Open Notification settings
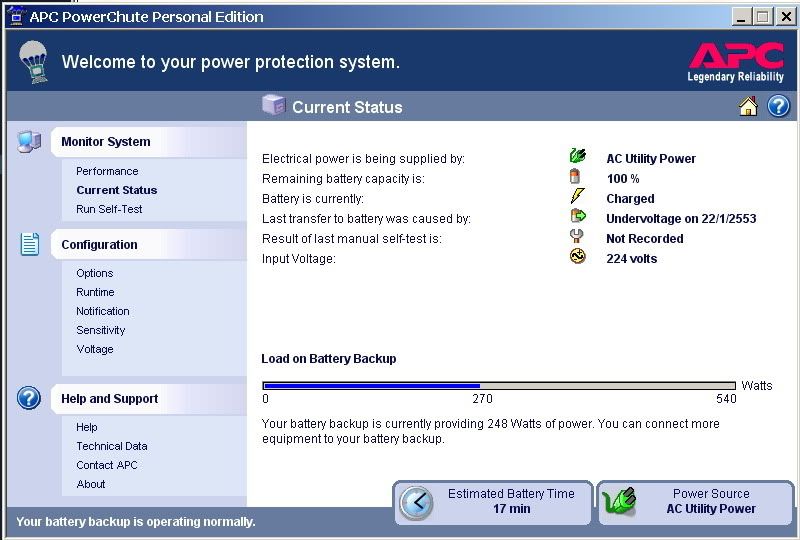The image size is (800, 540). 103,311
